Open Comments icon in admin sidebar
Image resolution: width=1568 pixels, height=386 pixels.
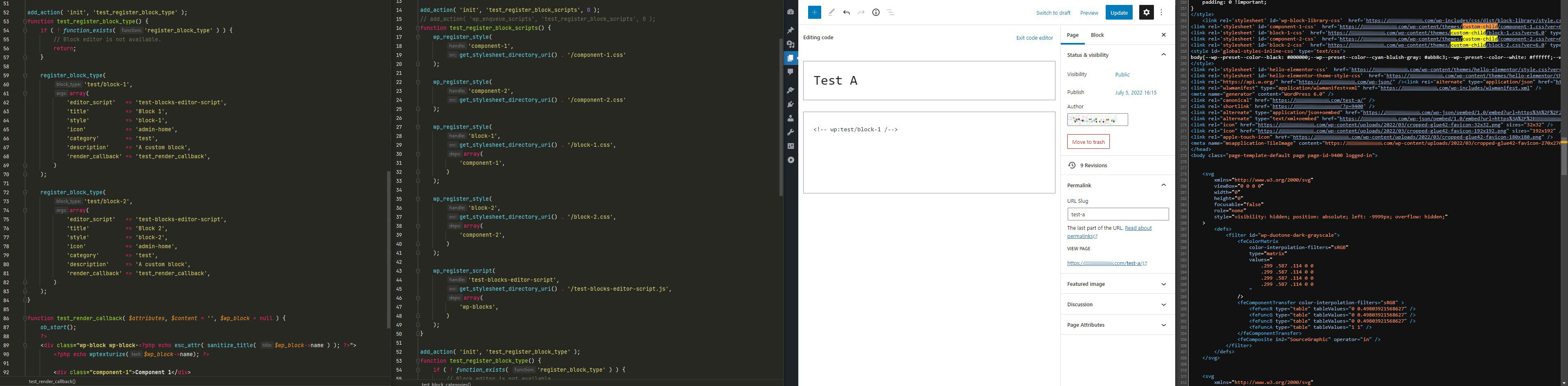click(x=791, y=72)
